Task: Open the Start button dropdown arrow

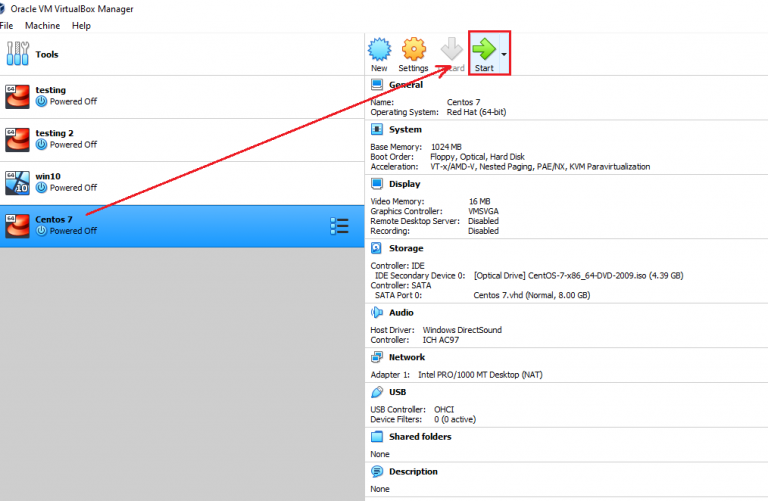Action: [504, 54]
